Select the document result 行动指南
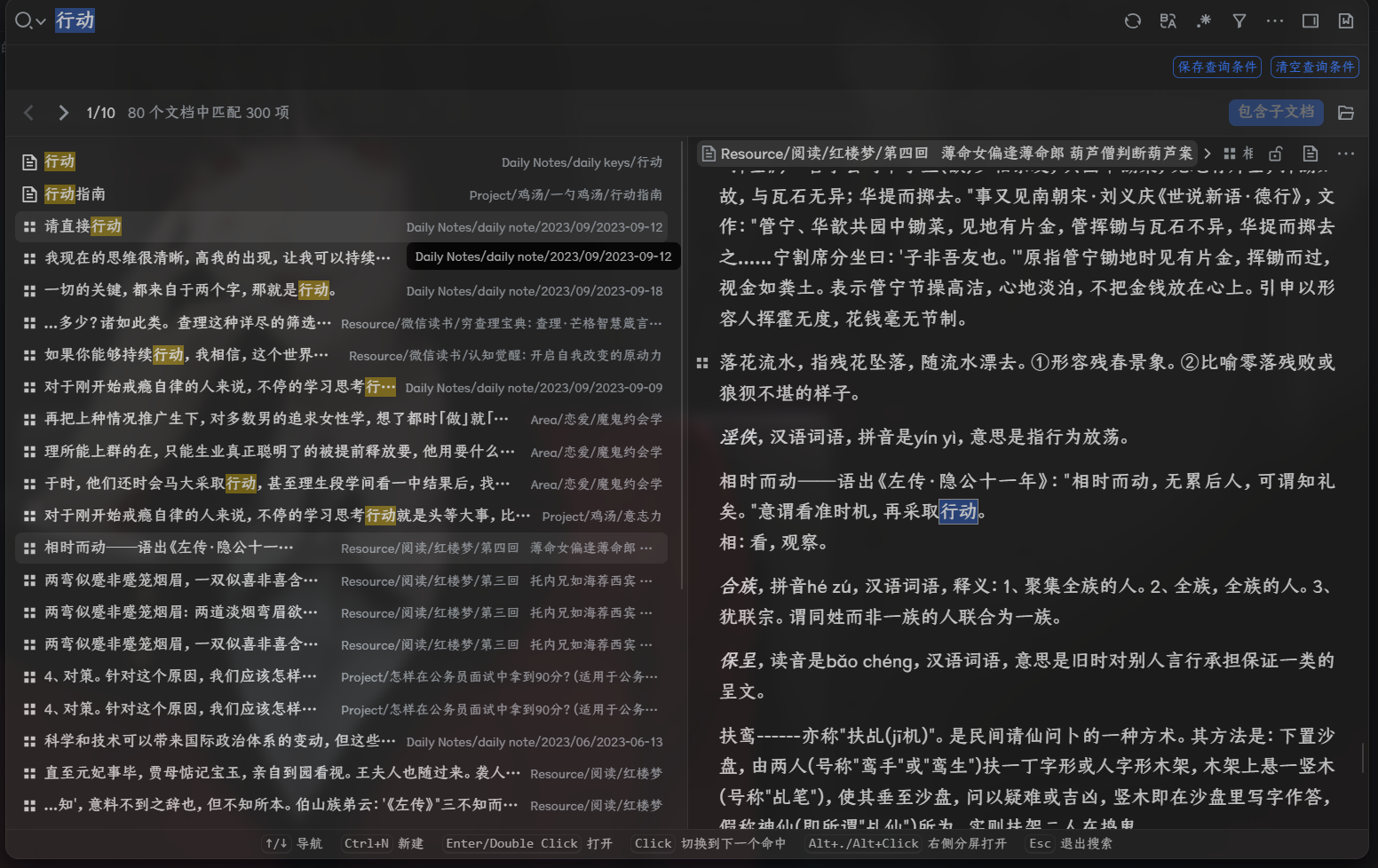Screen dimensions: 1378x868 (x=342, y=194)
